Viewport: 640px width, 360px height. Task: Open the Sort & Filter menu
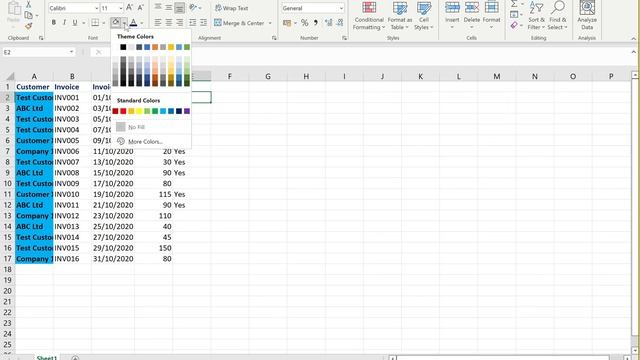[x=536, y=16]
